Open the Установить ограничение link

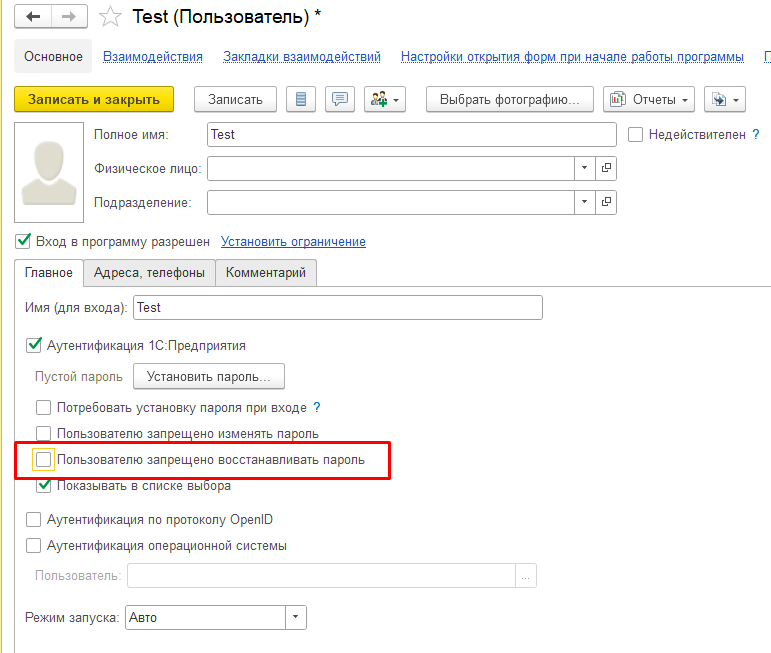click(293, 241)
